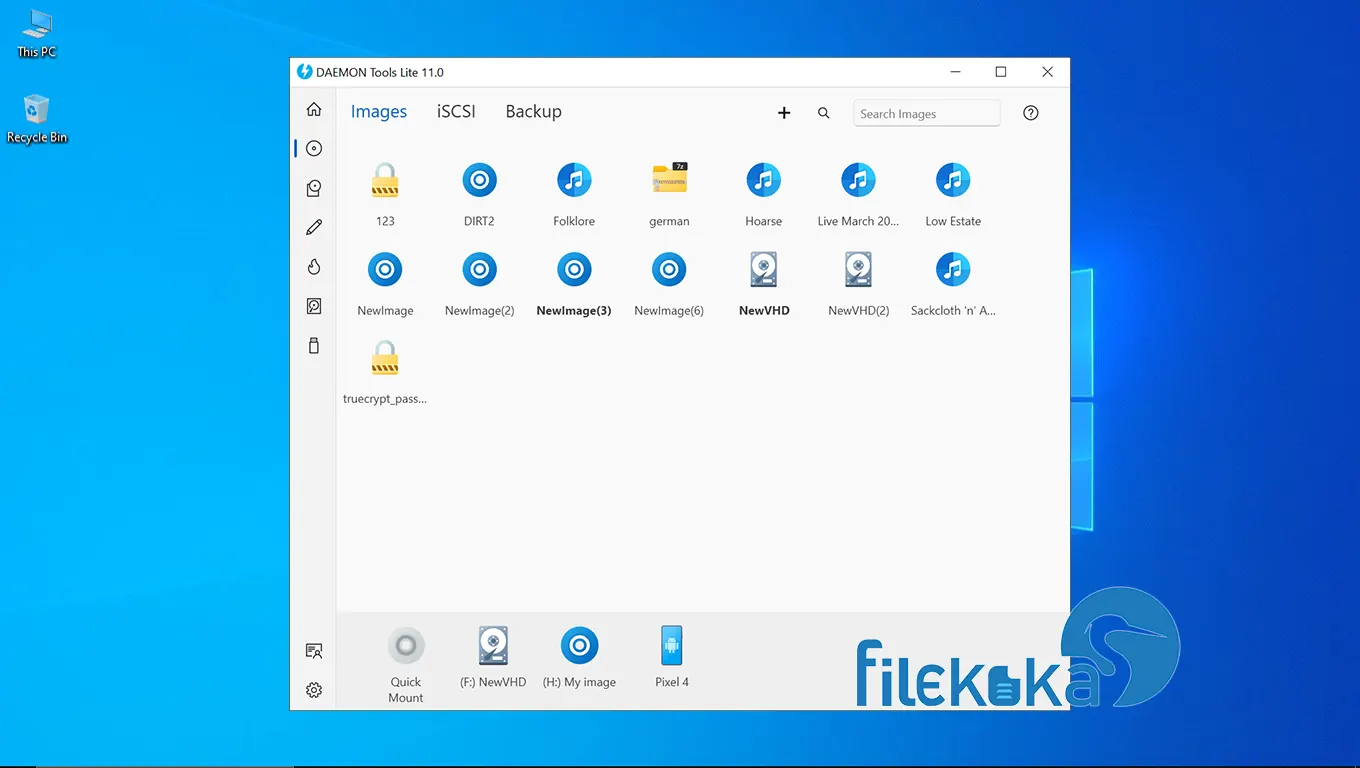The width and height of the screenshot is (1360, 768).
Task: Select the DIRT2 disc image
Action: (x=479, y=180)
